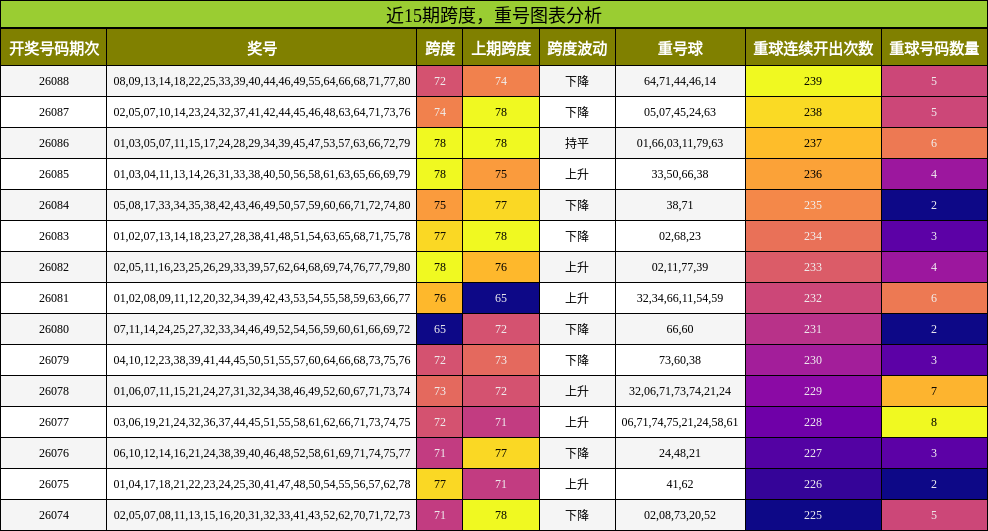Click the 奖号 number list in row 26080
Screen dimensions: 988x531
261,329
